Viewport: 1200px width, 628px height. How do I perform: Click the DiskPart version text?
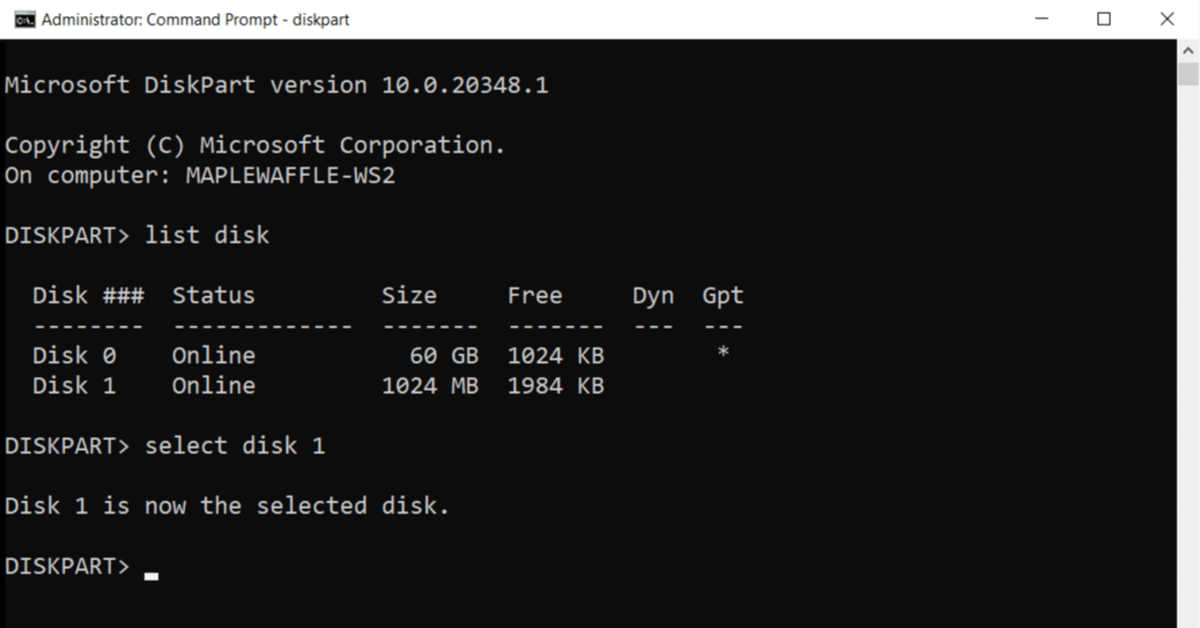click(275, 84)
